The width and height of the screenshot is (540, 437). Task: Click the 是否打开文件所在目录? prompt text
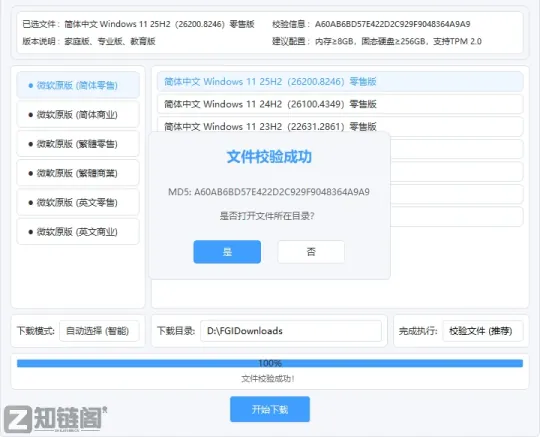click(x=267, y=216)
